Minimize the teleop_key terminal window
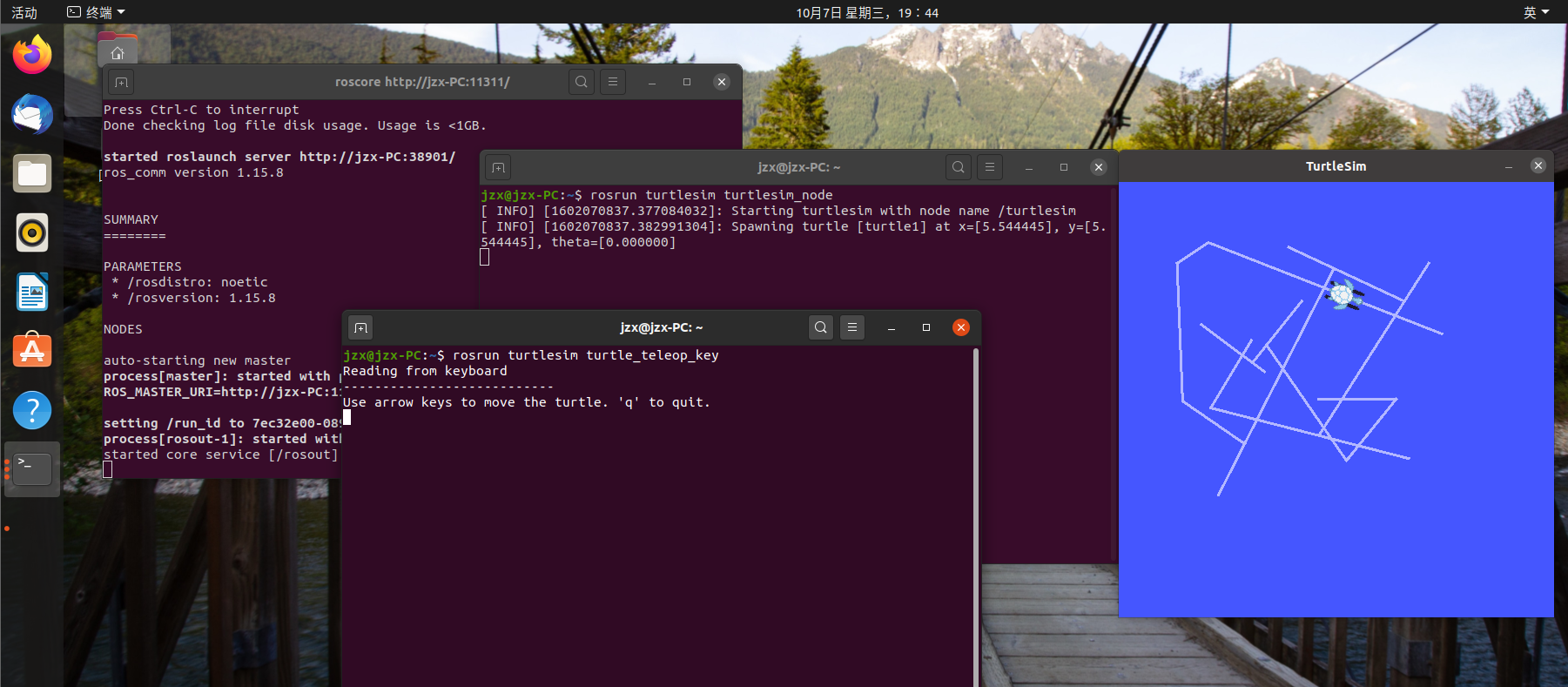This screenshot has height=687, width=1568. [892, 327]
